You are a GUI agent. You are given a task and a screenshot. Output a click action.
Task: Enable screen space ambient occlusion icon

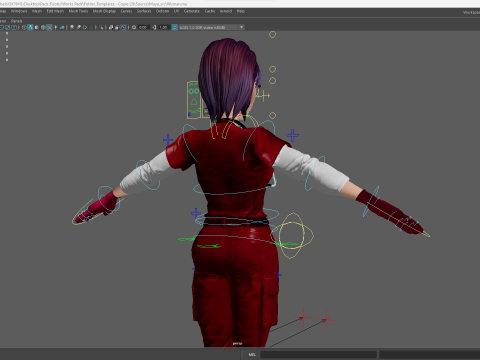[72, 27]
